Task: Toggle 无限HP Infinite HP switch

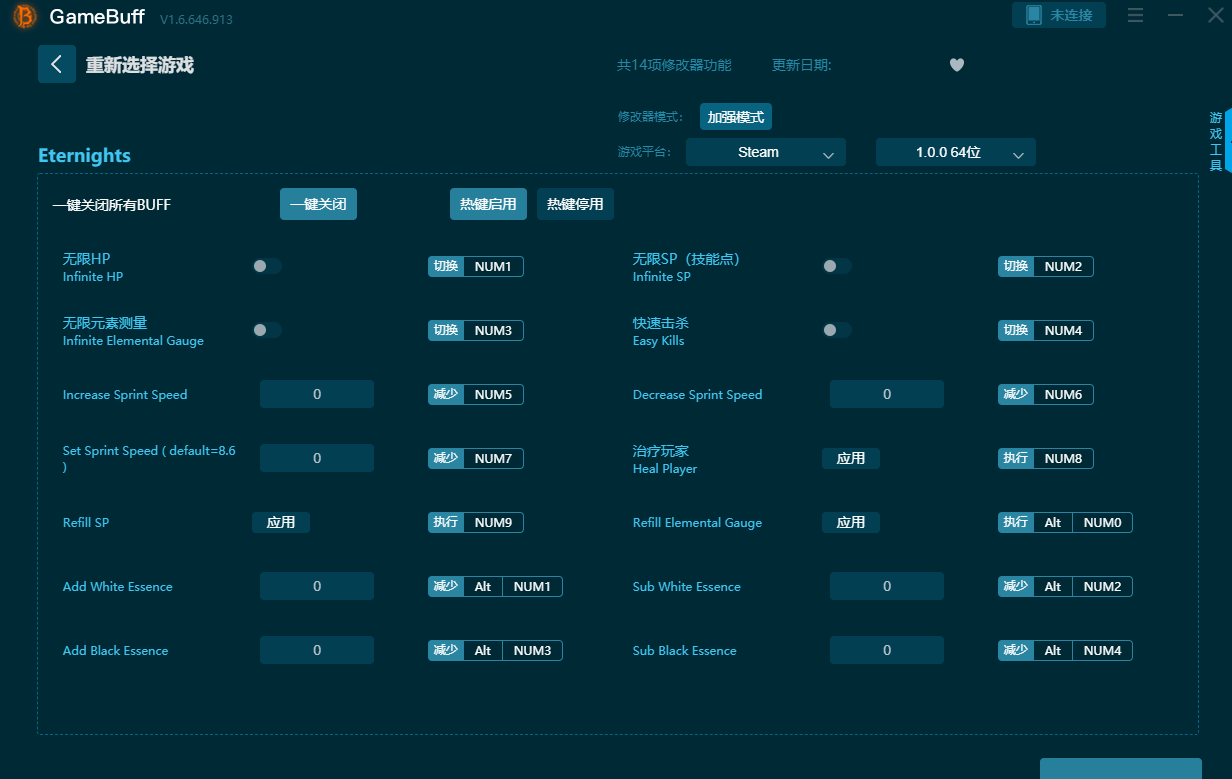Action: coord(267,266)
